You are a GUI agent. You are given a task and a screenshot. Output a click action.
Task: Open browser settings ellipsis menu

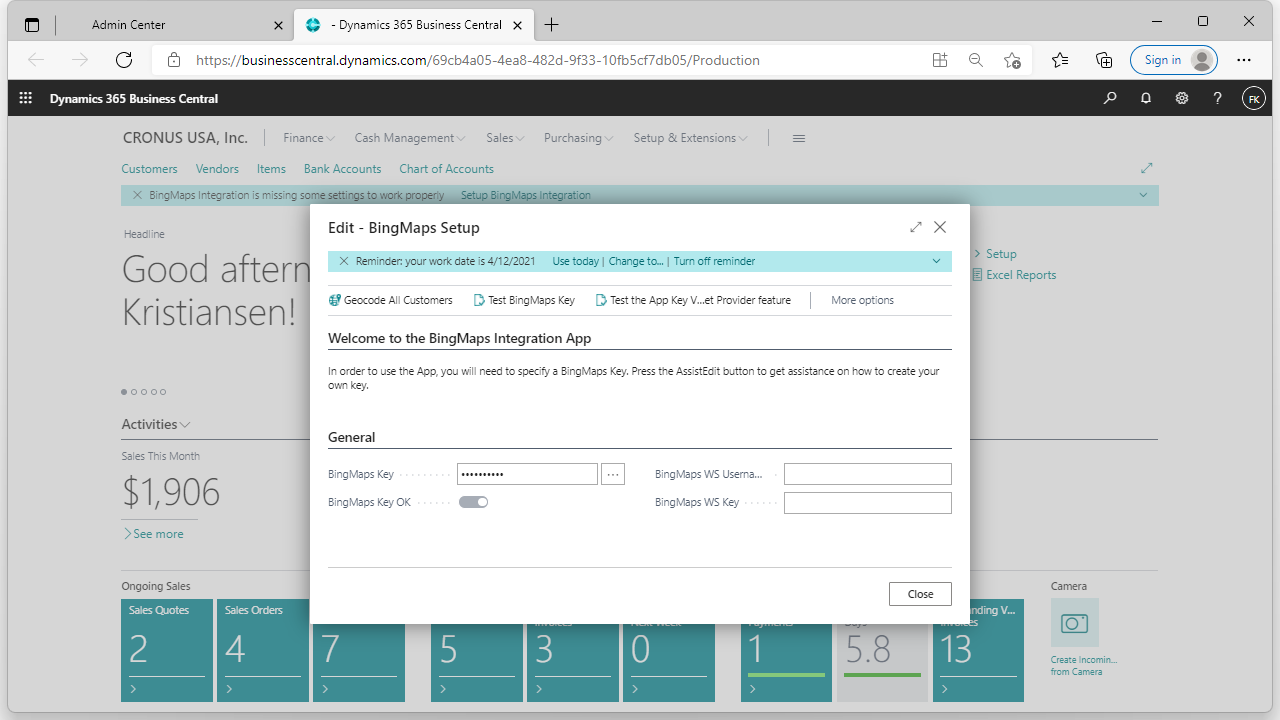[1244, 60]
